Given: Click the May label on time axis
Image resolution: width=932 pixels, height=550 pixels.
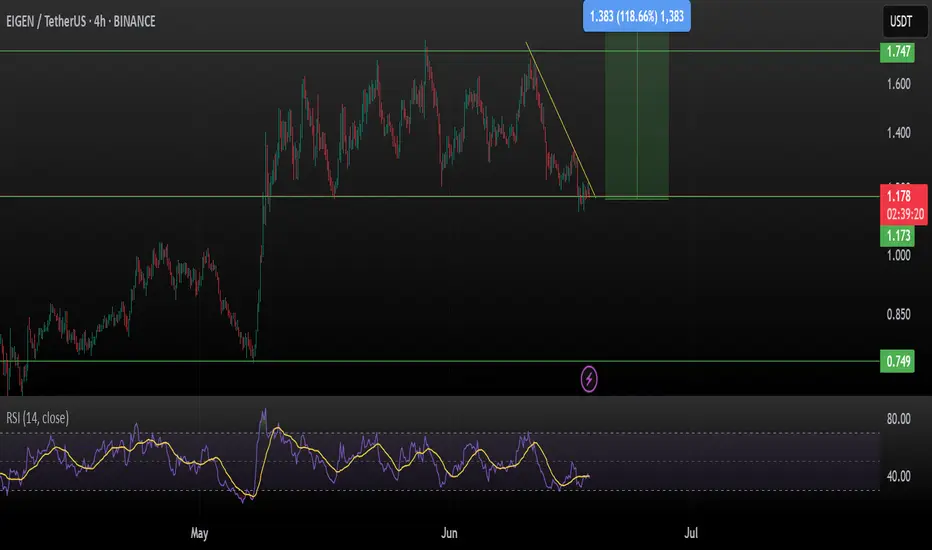Looking at the screenshot, I should (199, 533).
